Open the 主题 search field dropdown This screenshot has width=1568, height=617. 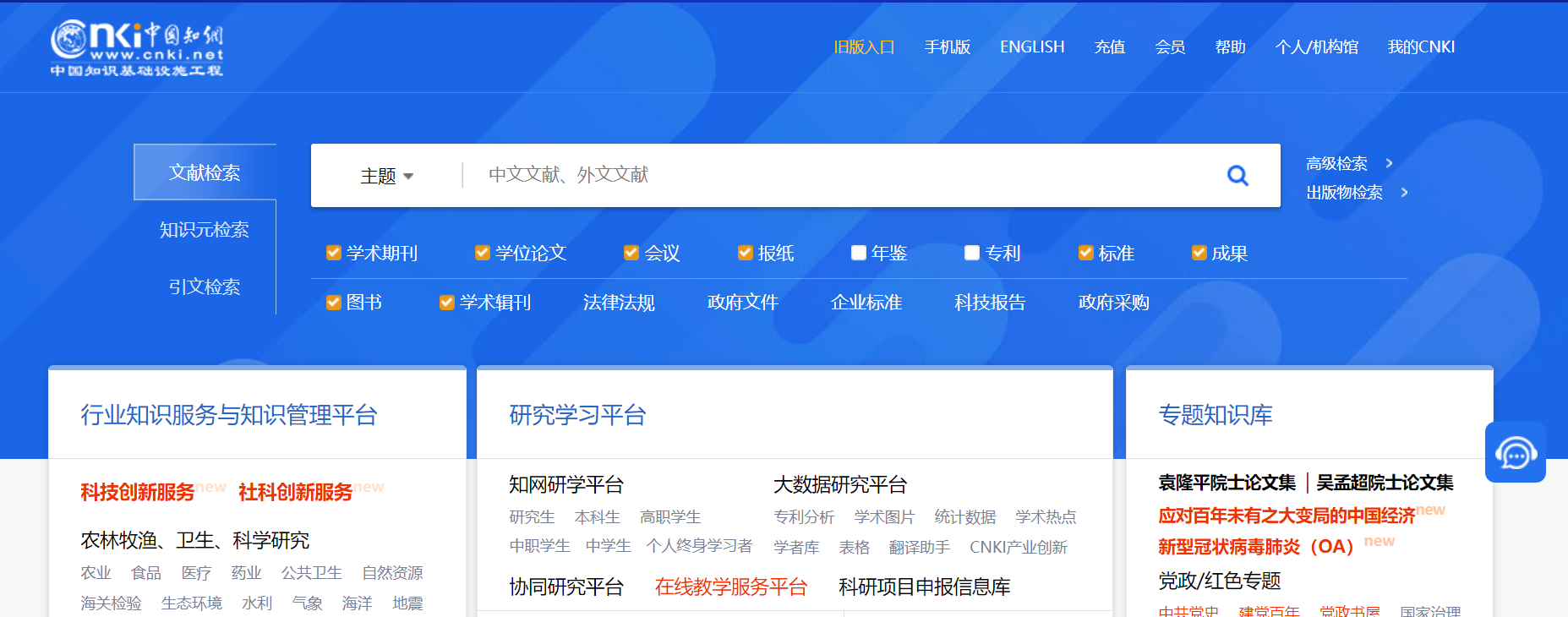386,176
